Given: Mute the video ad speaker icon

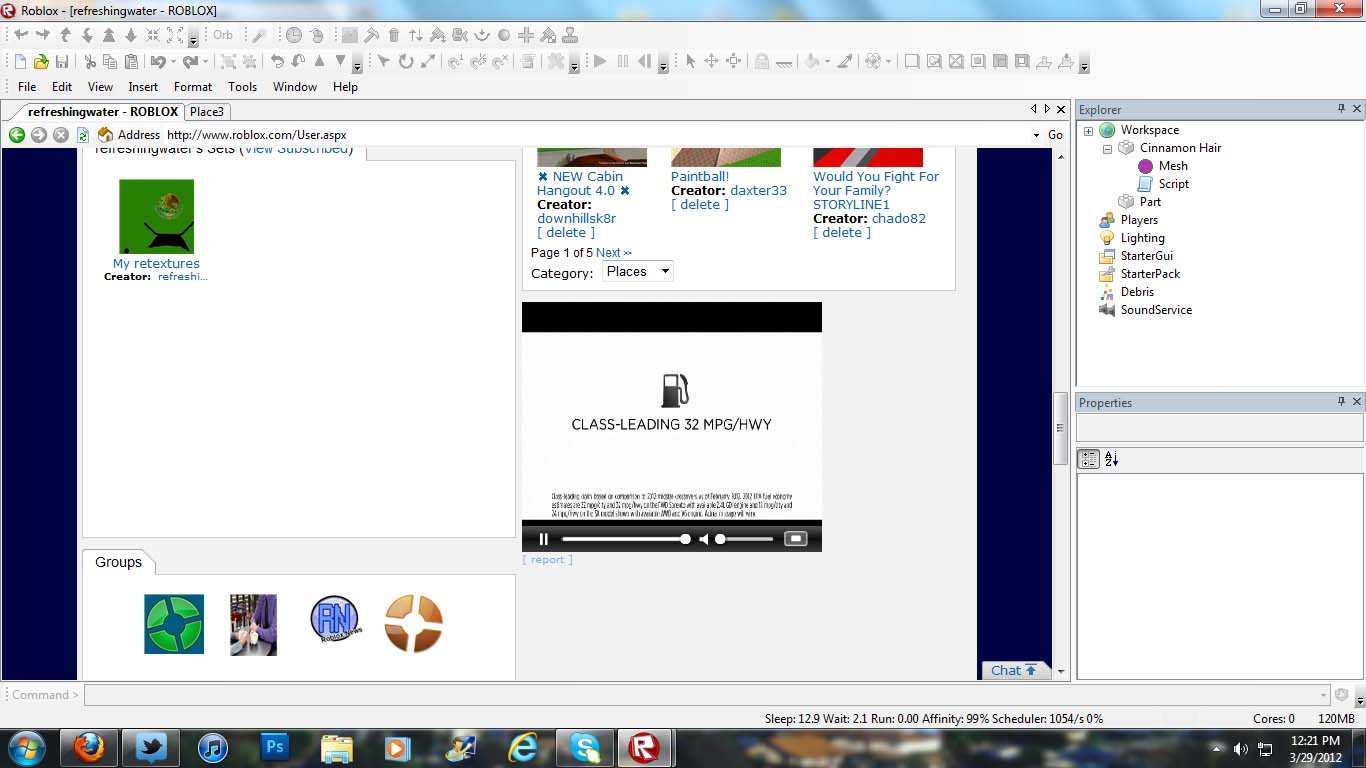Looking at the screenshot, I should point(703,539).
